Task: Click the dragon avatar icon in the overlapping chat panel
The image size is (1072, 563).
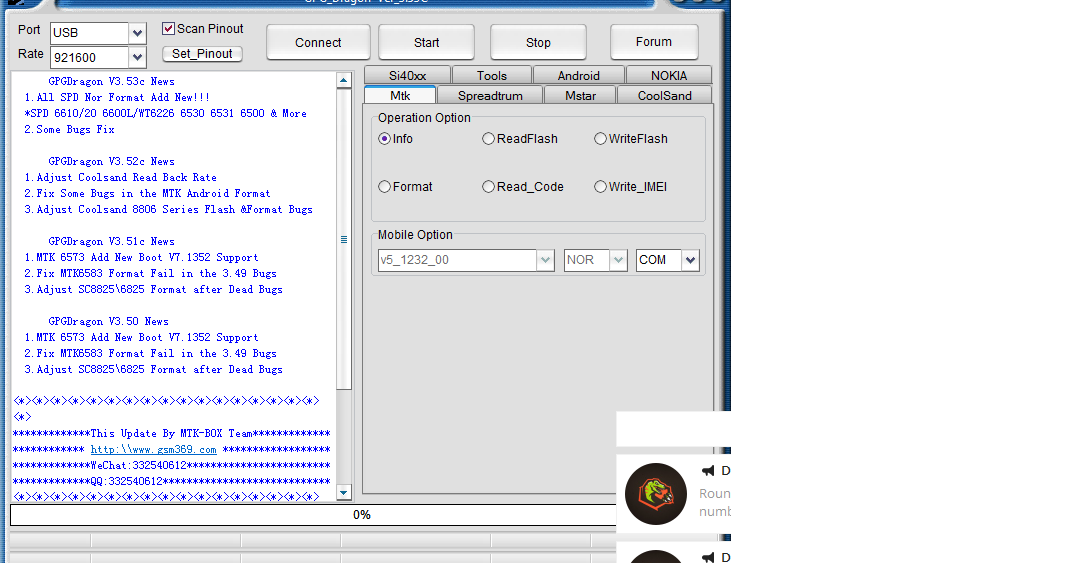Action: (656, 494)
